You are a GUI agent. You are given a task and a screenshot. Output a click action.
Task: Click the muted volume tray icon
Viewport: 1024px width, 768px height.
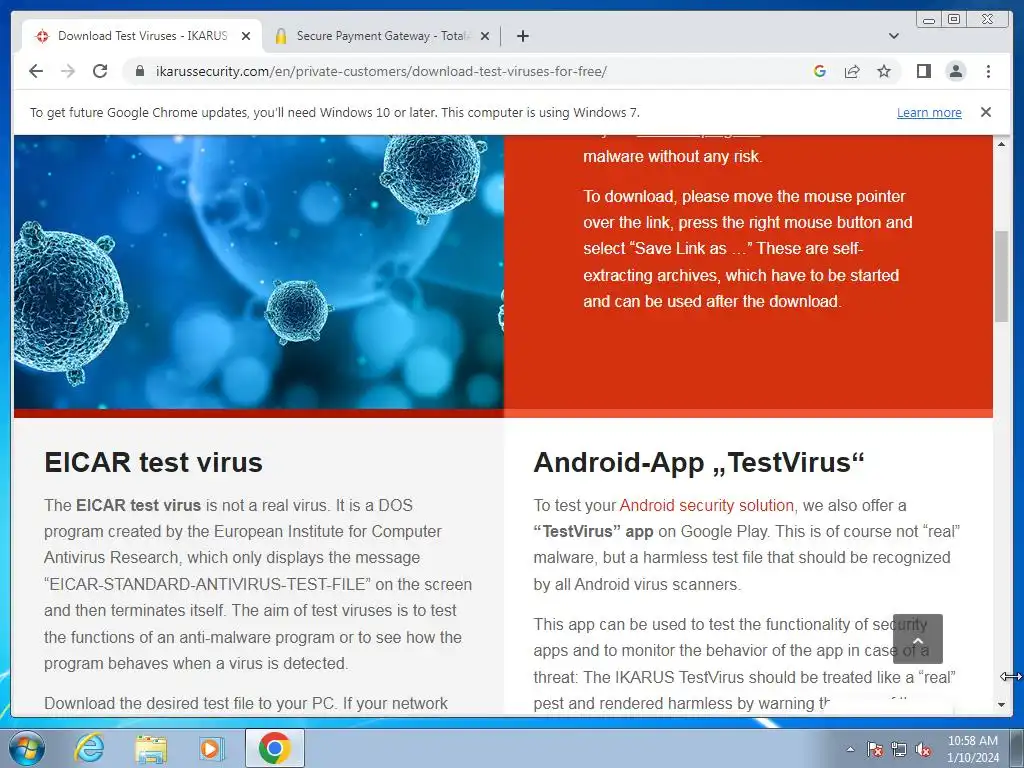(x=923, y=749)
